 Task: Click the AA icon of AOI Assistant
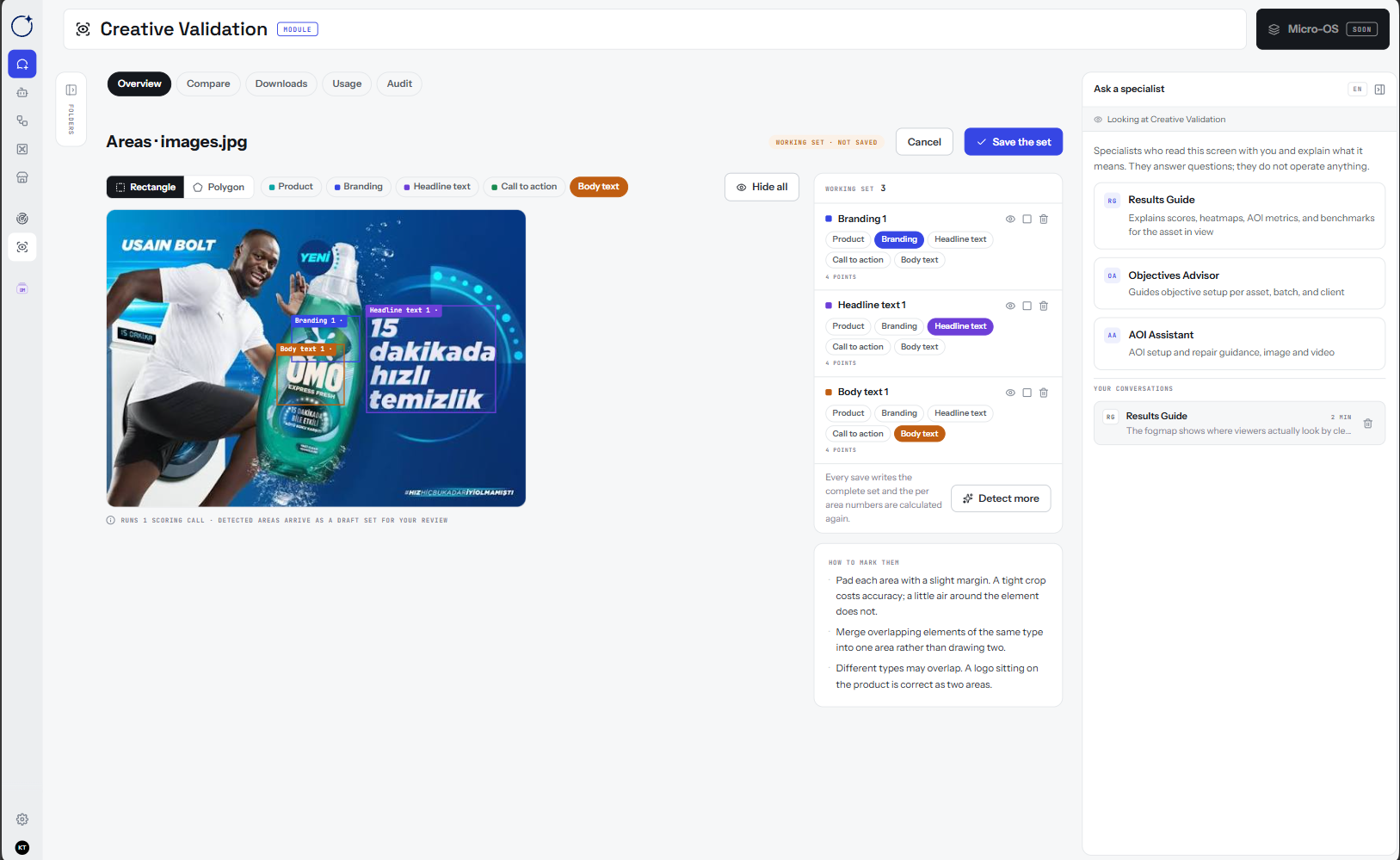click(1113, 336)
